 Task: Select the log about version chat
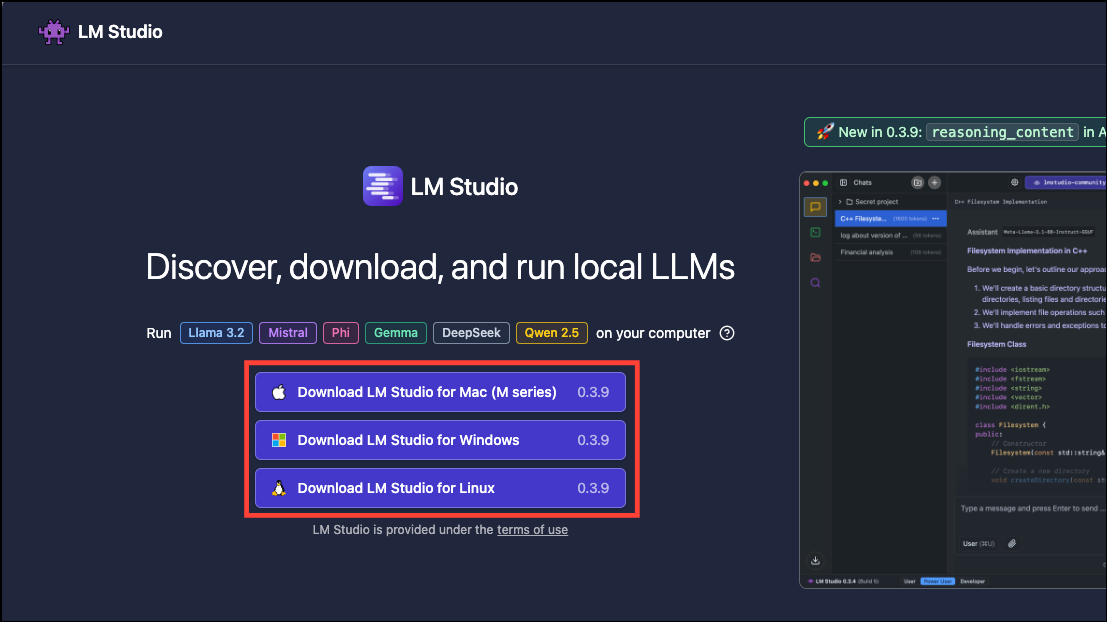891,236
